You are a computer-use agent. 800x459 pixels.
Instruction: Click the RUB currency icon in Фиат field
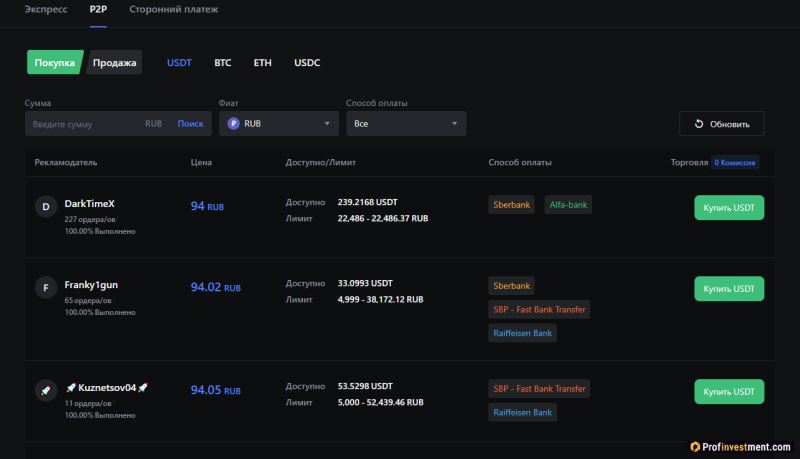(233, 124)
